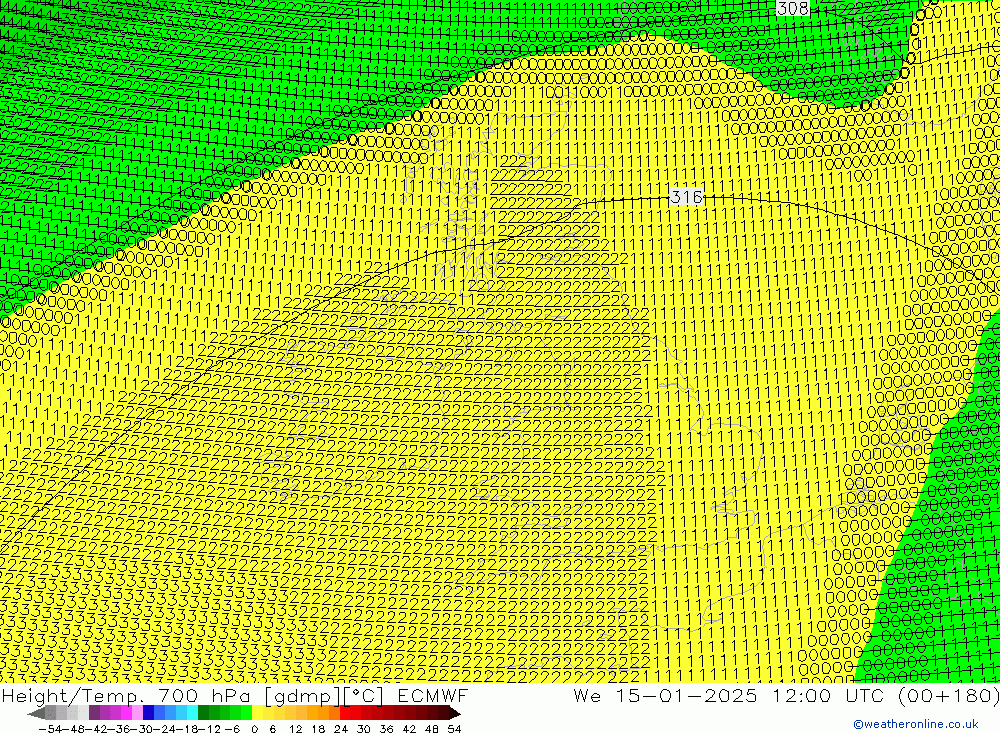Click the 308 contour label
Image resolution: width=1000 pixels, height=733 pixels.
(793, 8)
